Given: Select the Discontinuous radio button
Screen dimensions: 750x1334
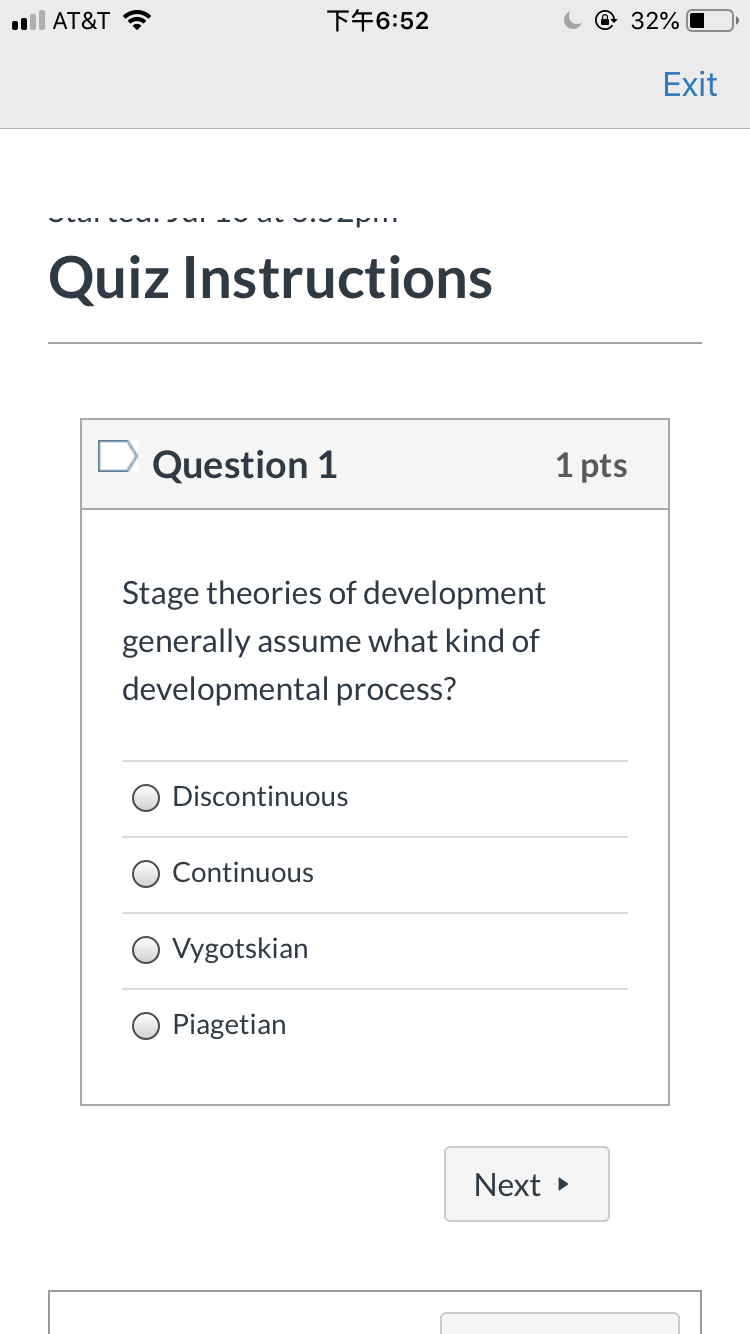Looking at the screenshot, I should tap(146, 797).
